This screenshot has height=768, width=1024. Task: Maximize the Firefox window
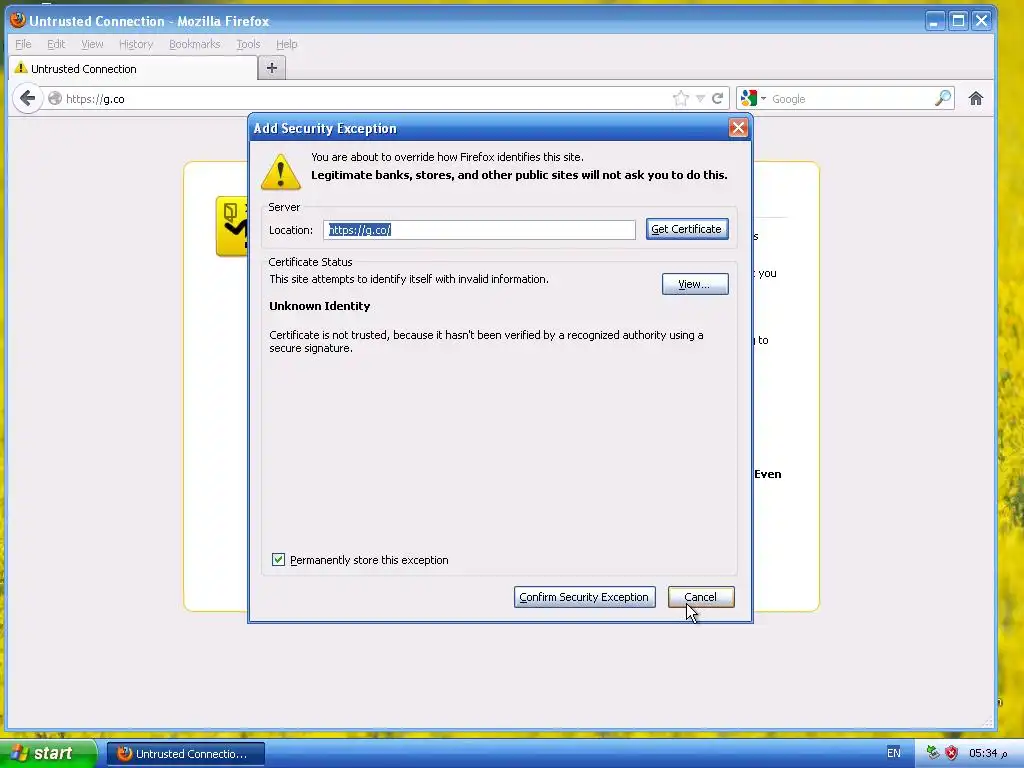(x=958, y=21)
